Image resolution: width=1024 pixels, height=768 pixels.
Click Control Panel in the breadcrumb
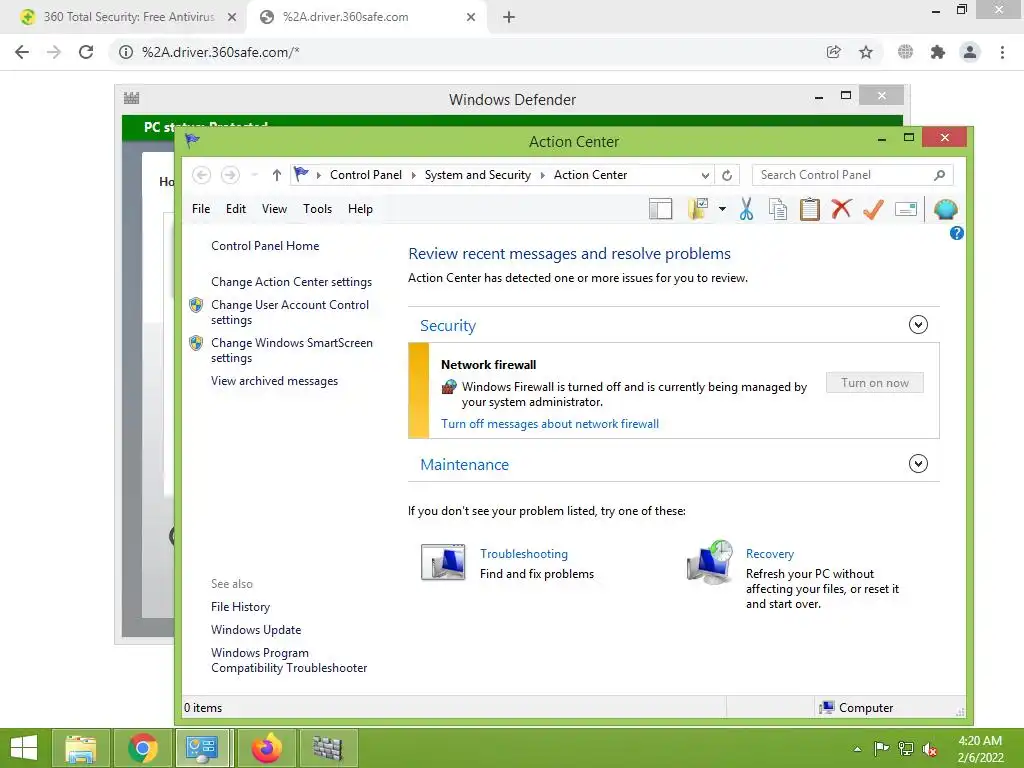click(x=366, y=175)
